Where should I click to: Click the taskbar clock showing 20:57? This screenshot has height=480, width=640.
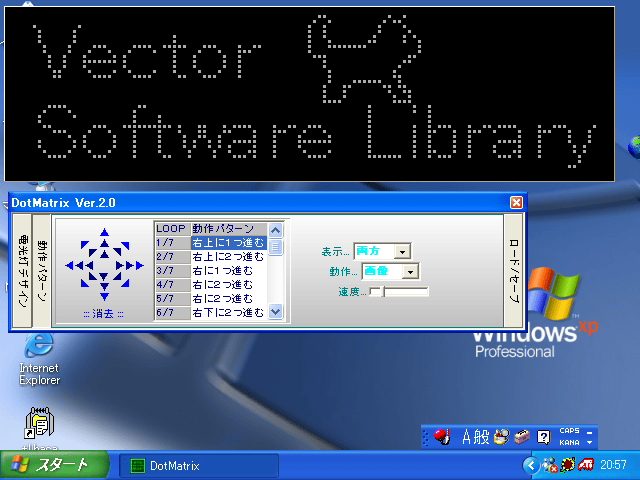(613, 465)
